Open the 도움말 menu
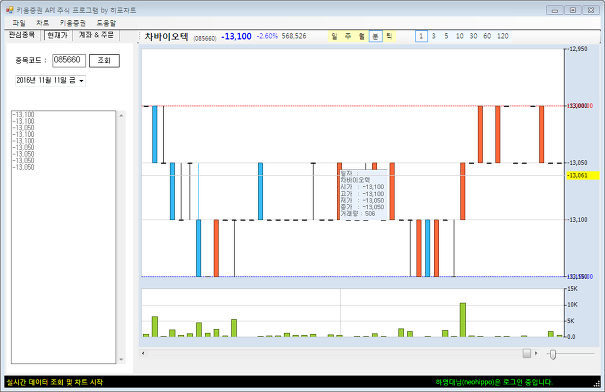This screenshot has width=605, height=392. click(106, 23)
